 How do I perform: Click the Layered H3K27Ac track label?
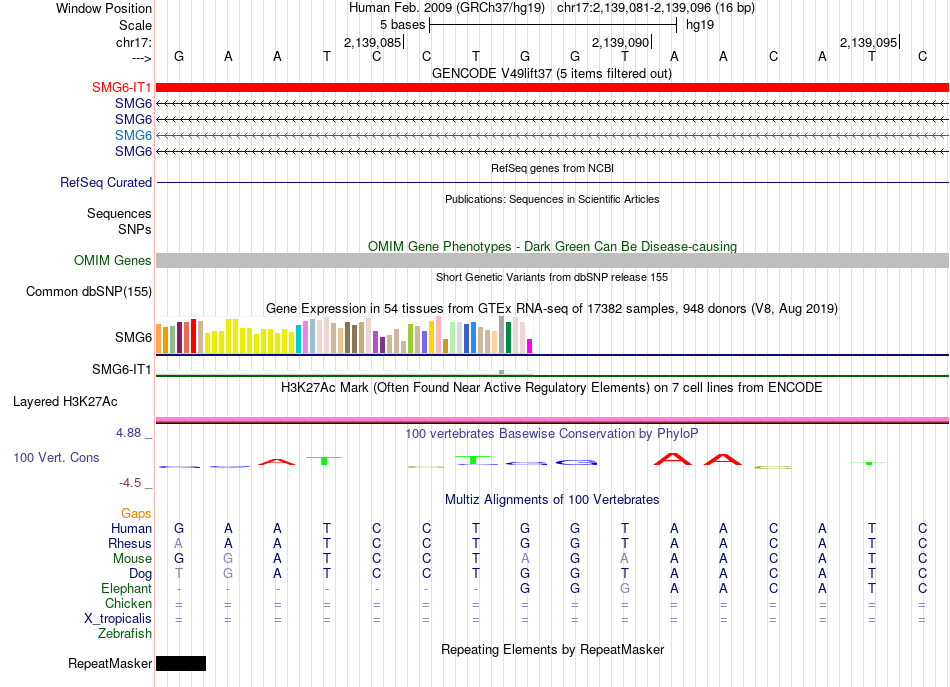coord(65,402)
